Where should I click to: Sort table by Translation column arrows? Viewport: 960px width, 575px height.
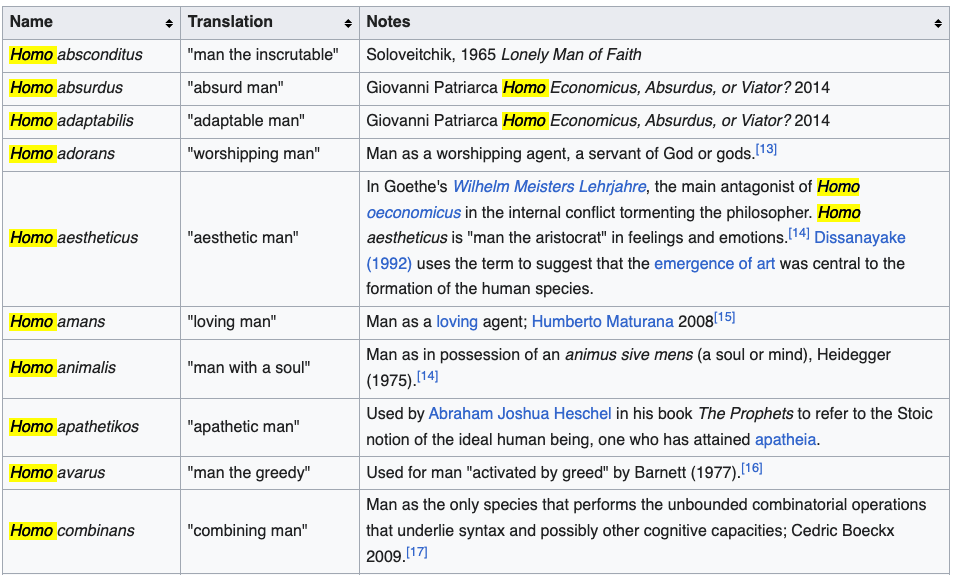[x=348, y=23]
